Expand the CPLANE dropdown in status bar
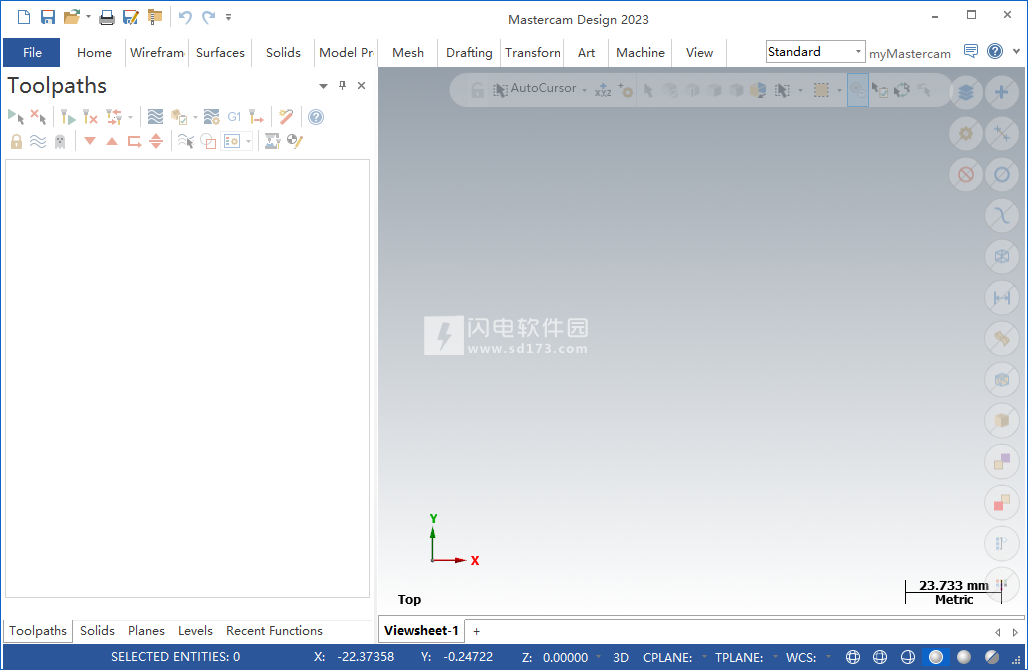Viewport: 1028px width, 670px height. (704, 657)
